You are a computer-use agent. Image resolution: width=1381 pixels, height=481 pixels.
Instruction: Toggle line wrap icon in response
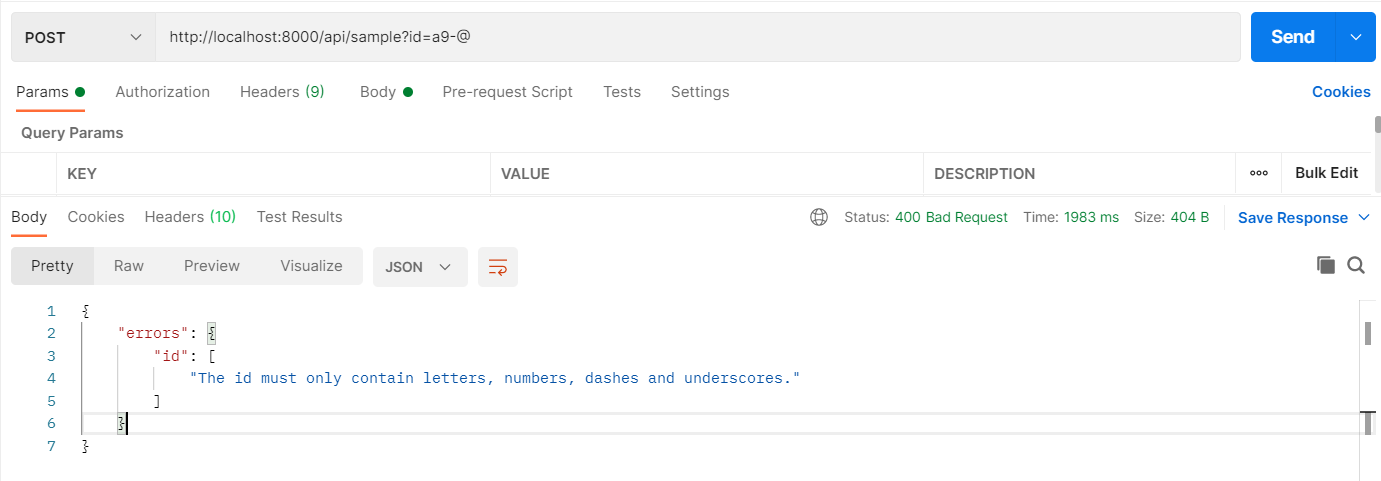pos(498,267)
